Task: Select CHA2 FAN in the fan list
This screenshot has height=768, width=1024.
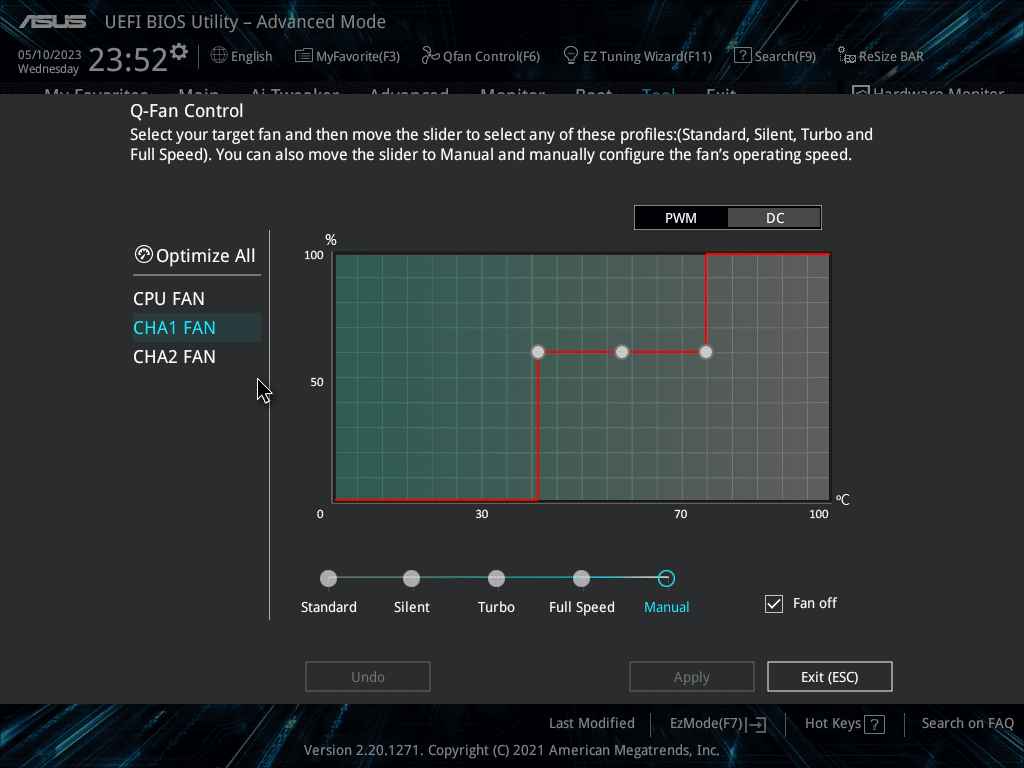Action: (197, 357)
